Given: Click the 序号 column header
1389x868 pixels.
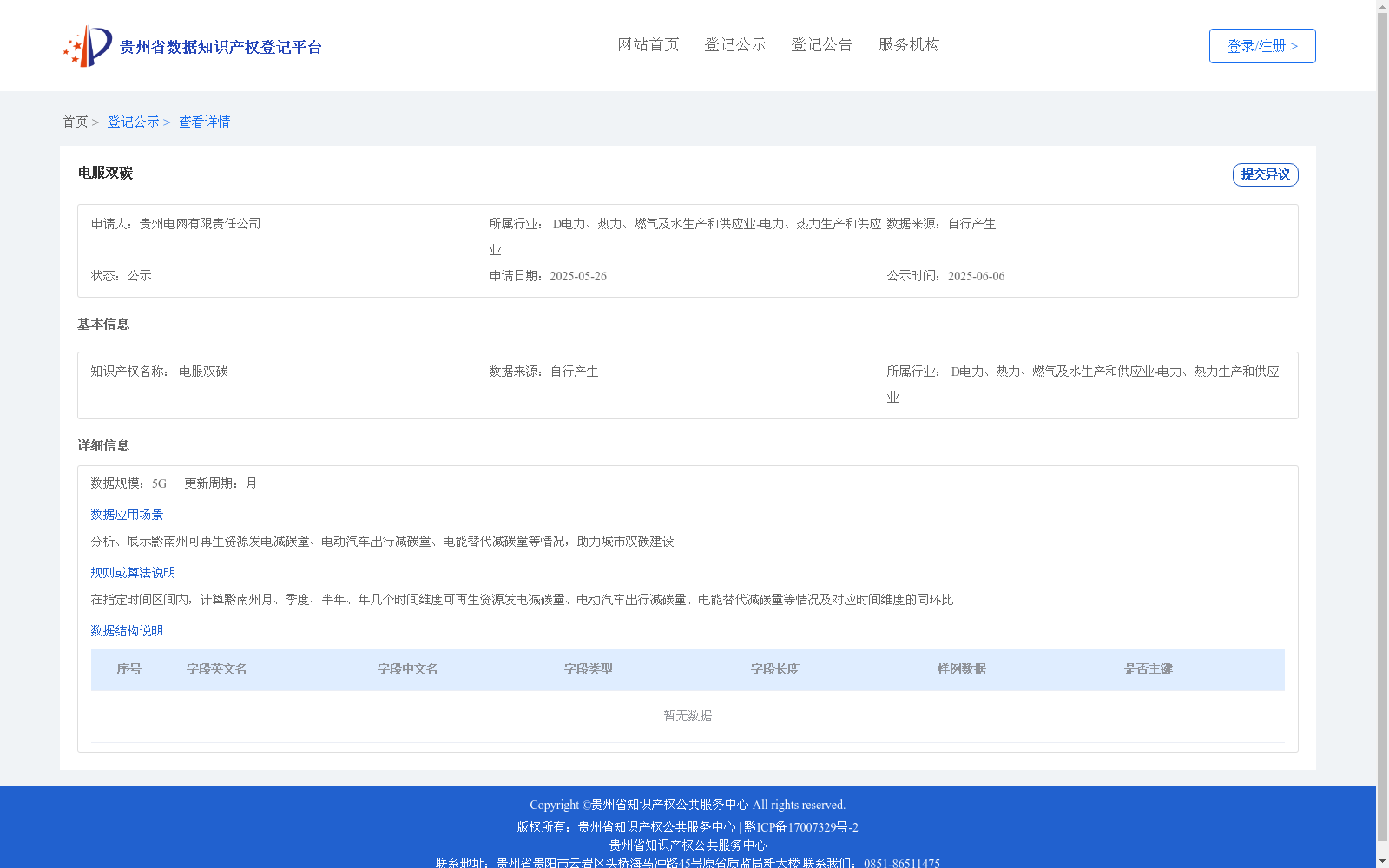Looking at the screenshot, I should click(x=129, y=669).
